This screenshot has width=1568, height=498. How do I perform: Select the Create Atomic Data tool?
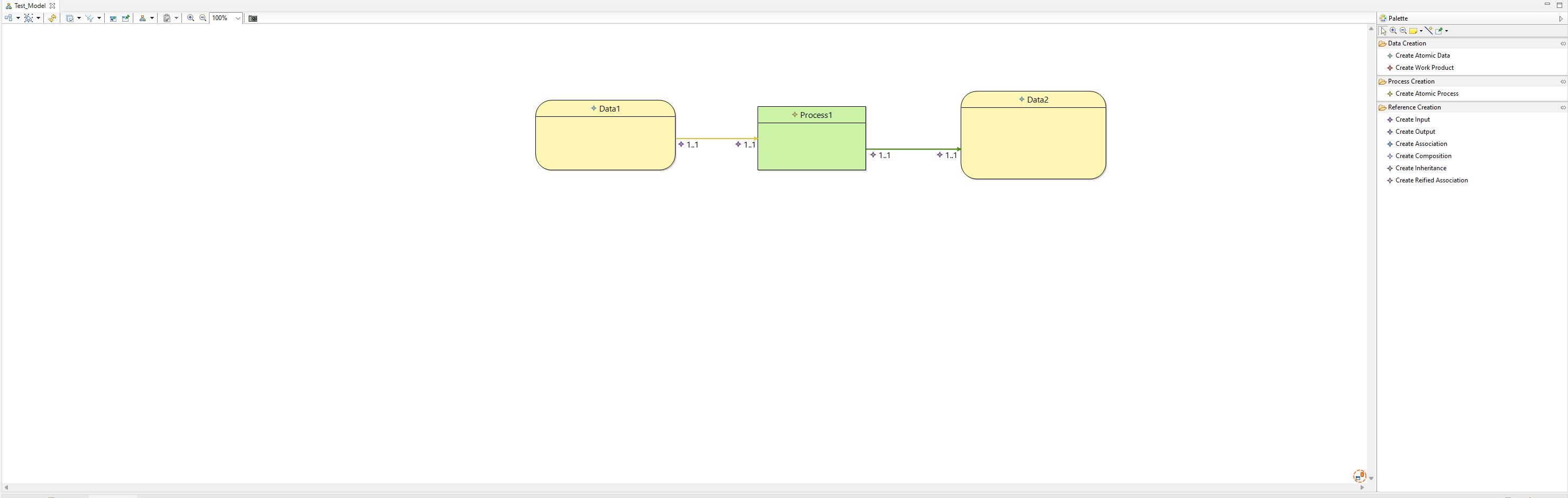(x=1422, y=56)
